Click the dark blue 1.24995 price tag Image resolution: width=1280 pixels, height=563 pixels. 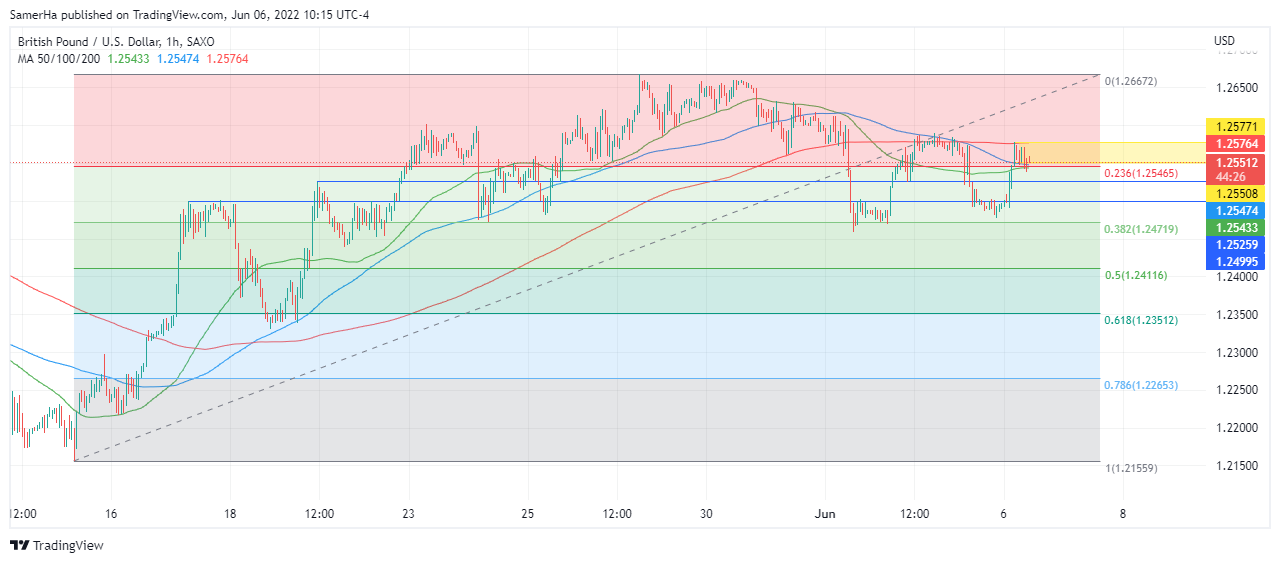(1238, 261)
